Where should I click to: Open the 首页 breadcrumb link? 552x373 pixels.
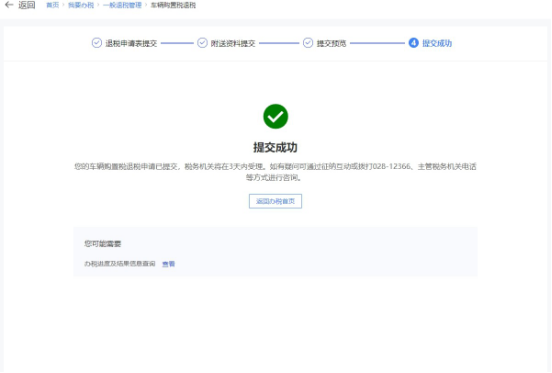pyautogui.click(x=53, y=5)
